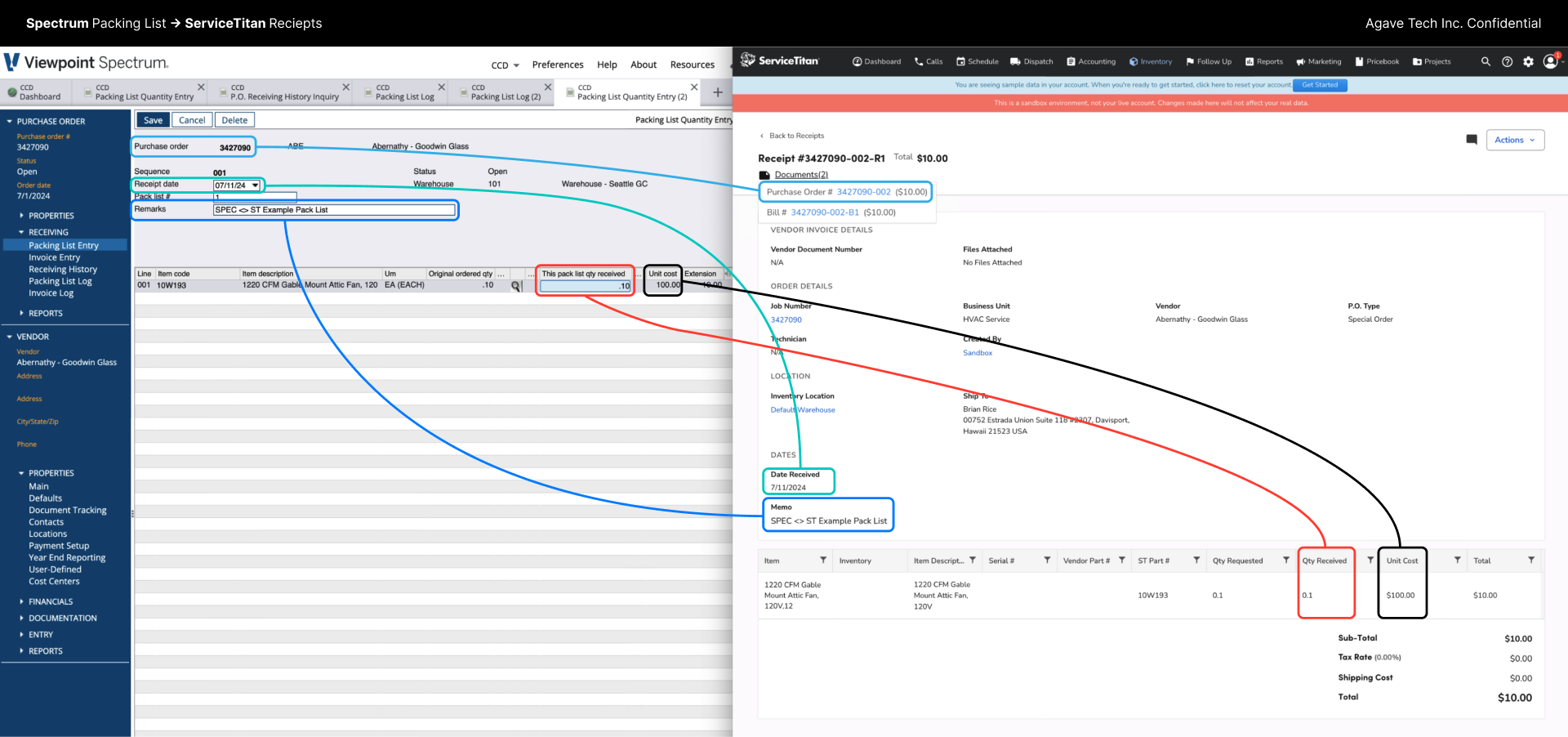This screenshot has height=737, width=1568.
Task: Open Follow Up in ServiceTitan navigation
Action: (1209, 61)
